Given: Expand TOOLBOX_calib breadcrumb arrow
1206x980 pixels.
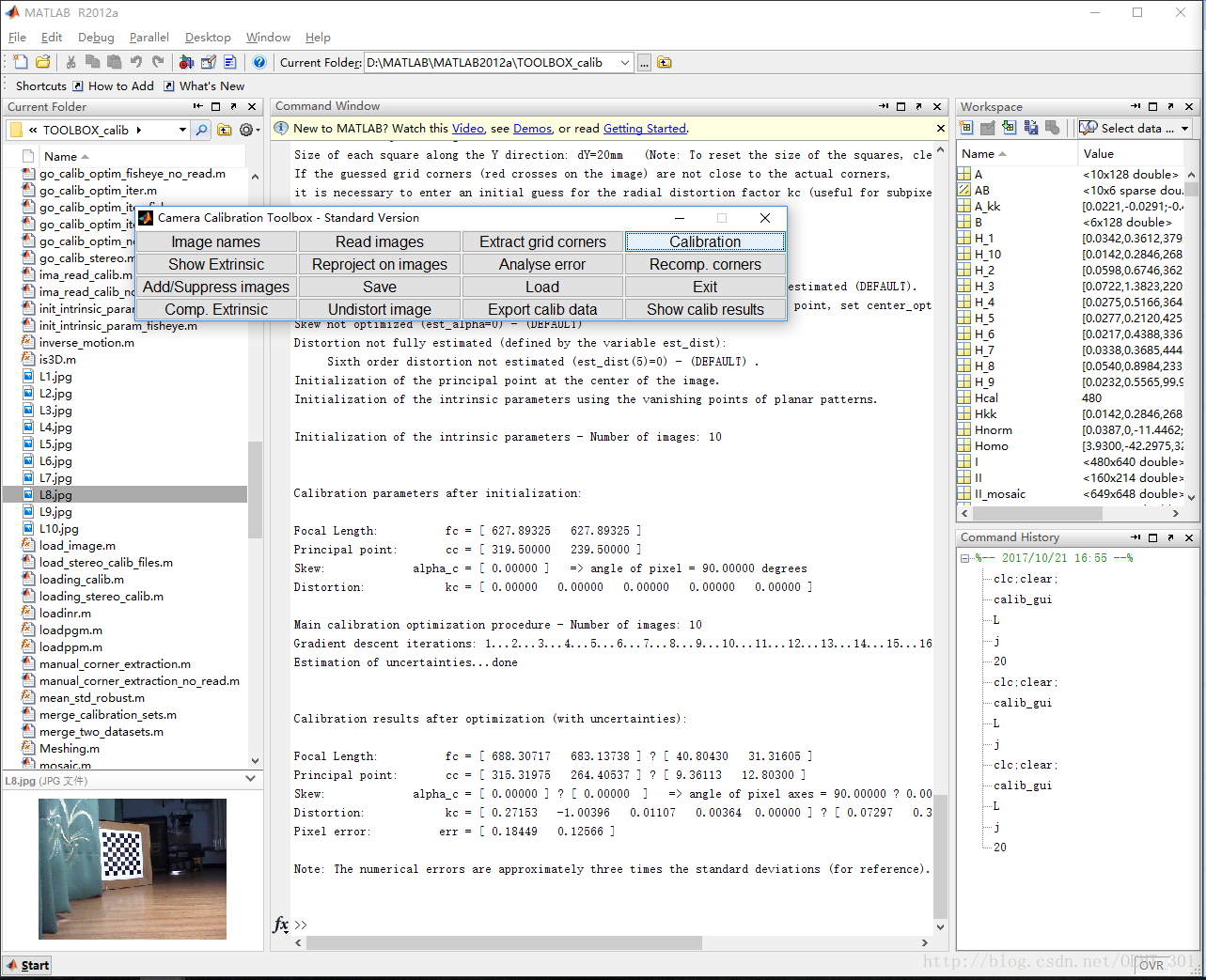Looking at the screenshot, I should click(139, 130).
